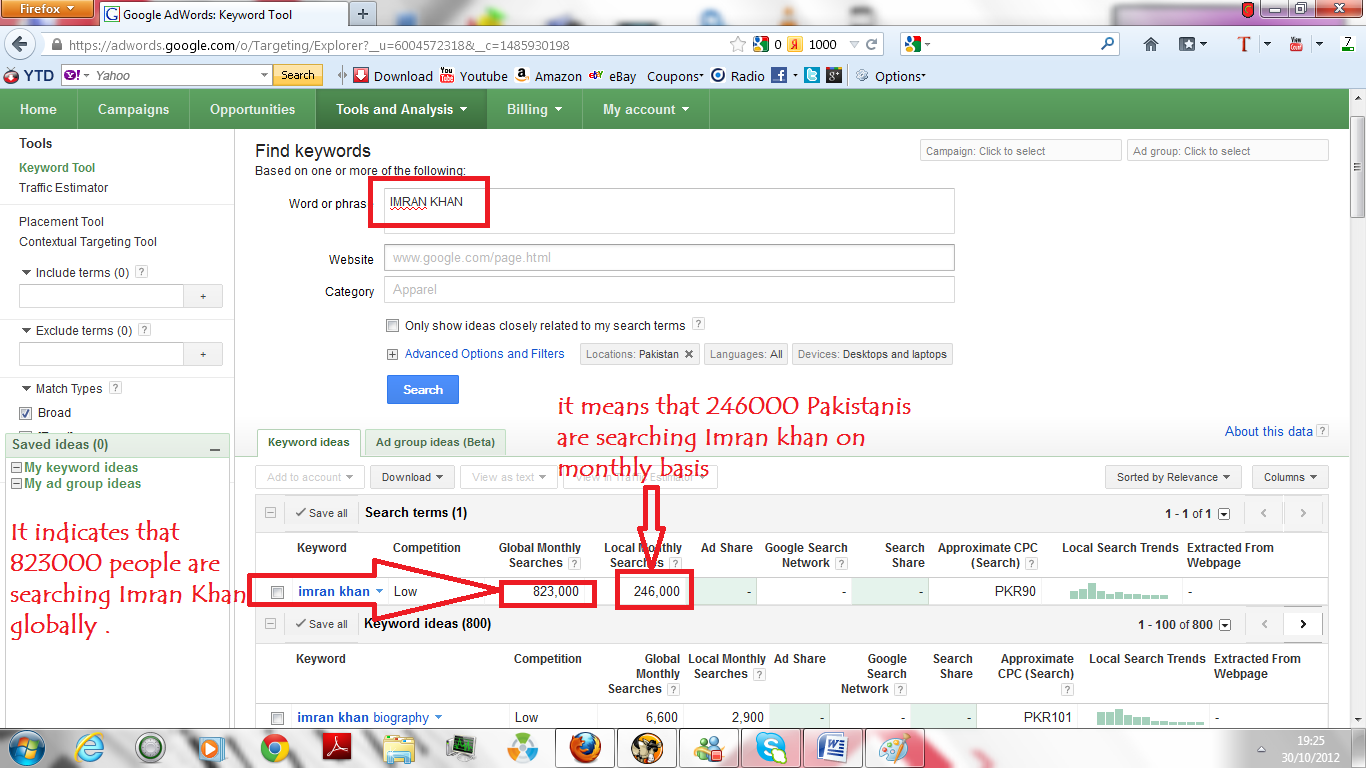Click the Twitter bird icon in toolbar
This screenshot has height=768, width=1366.
coord(812,75)
